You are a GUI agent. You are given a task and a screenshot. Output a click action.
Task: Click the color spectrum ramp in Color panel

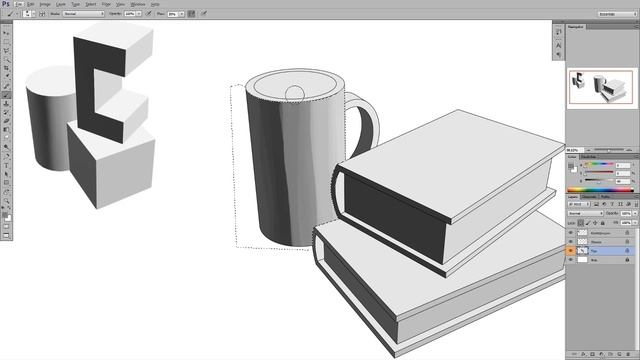[x=601, y=190]
